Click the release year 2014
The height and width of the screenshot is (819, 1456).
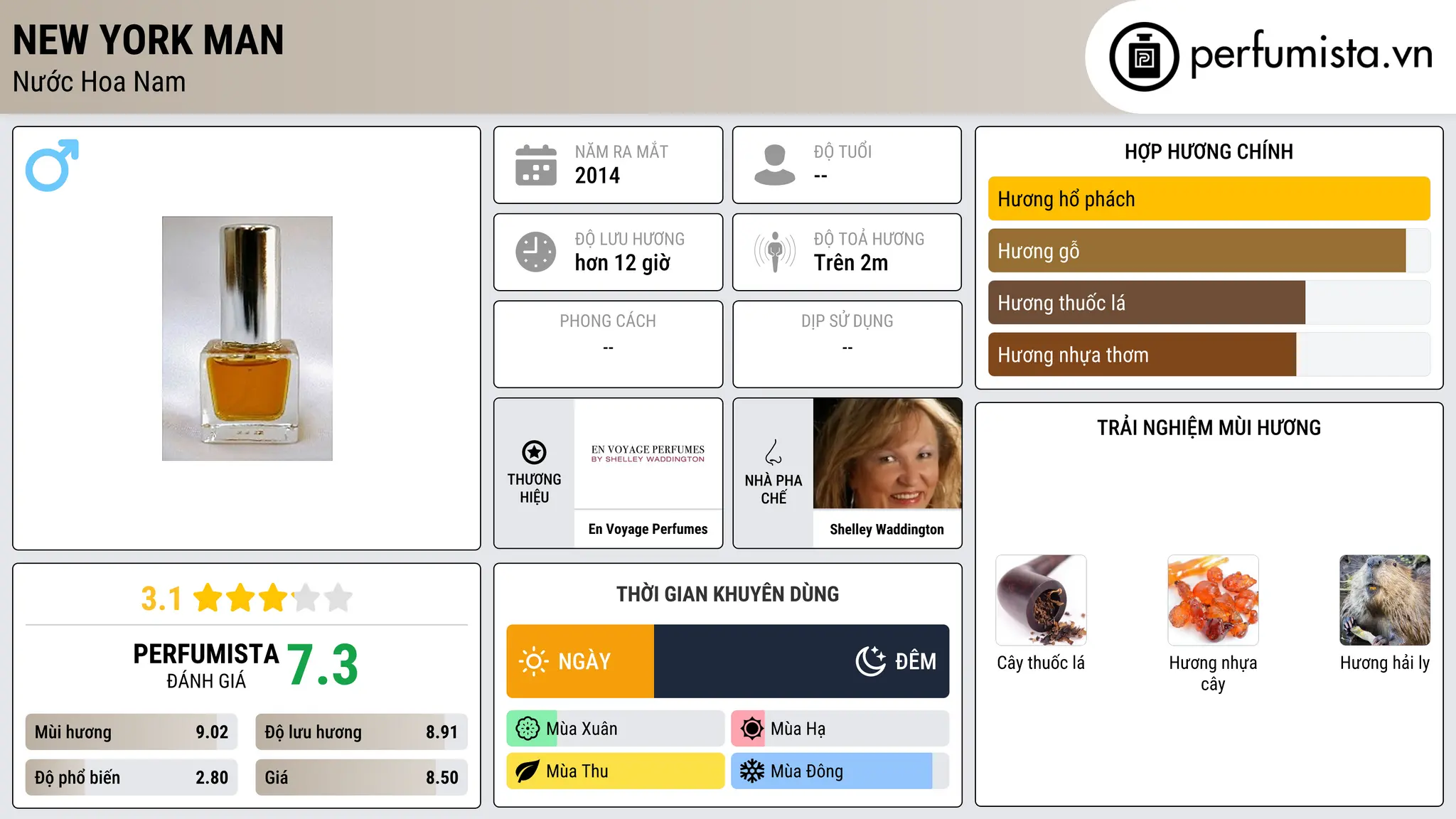coord(597,176)
